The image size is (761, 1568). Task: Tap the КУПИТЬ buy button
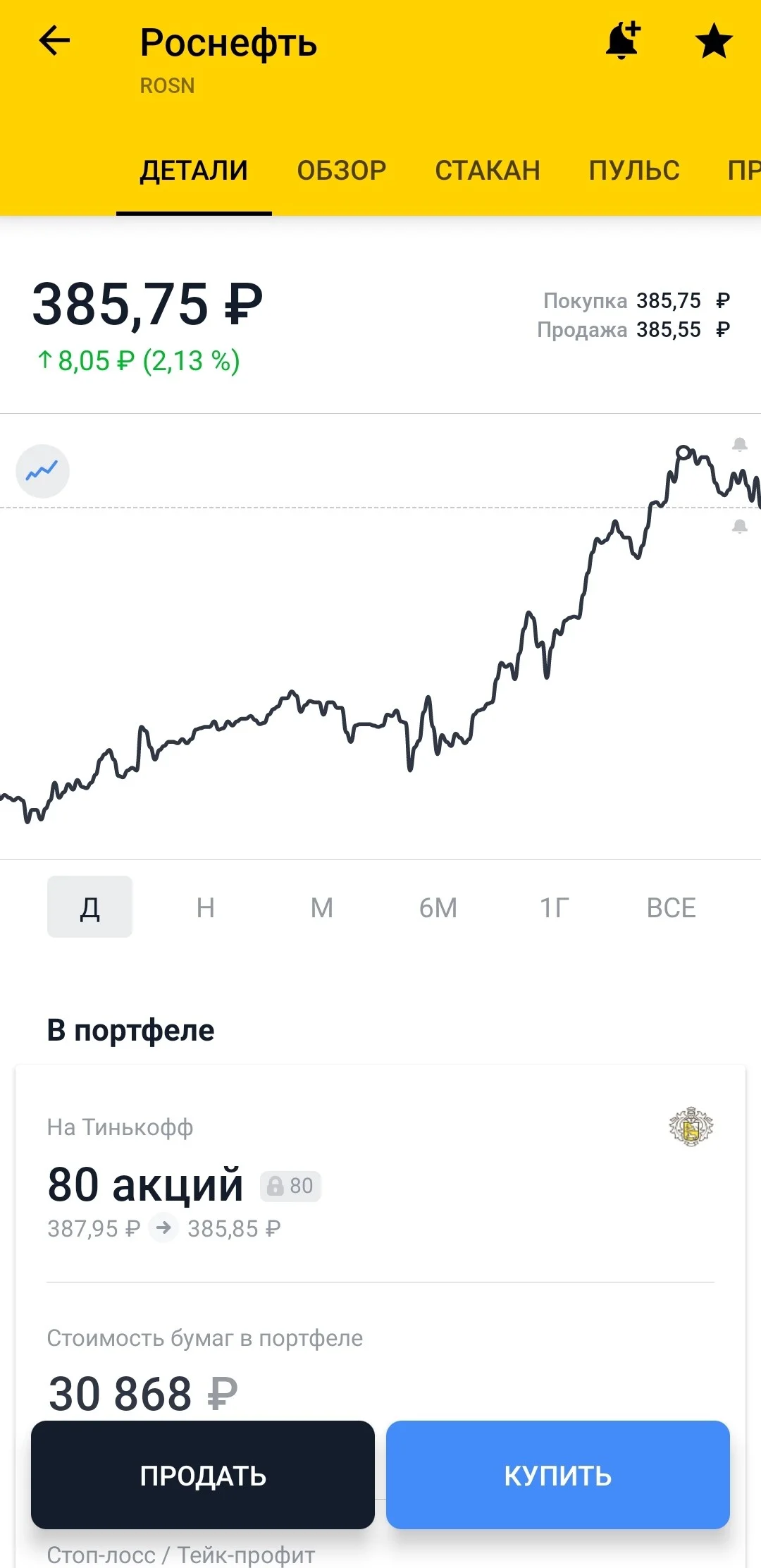tap(558, 1475)
